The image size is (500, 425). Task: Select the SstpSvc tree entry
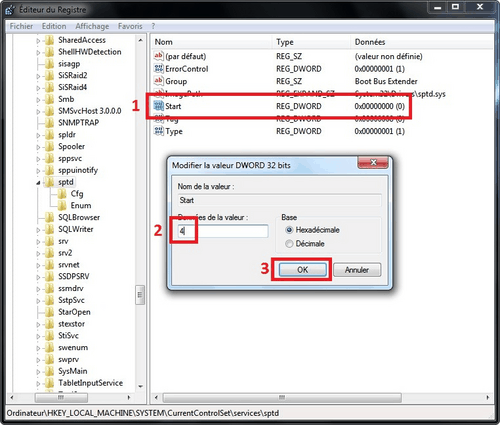point(71,300)
